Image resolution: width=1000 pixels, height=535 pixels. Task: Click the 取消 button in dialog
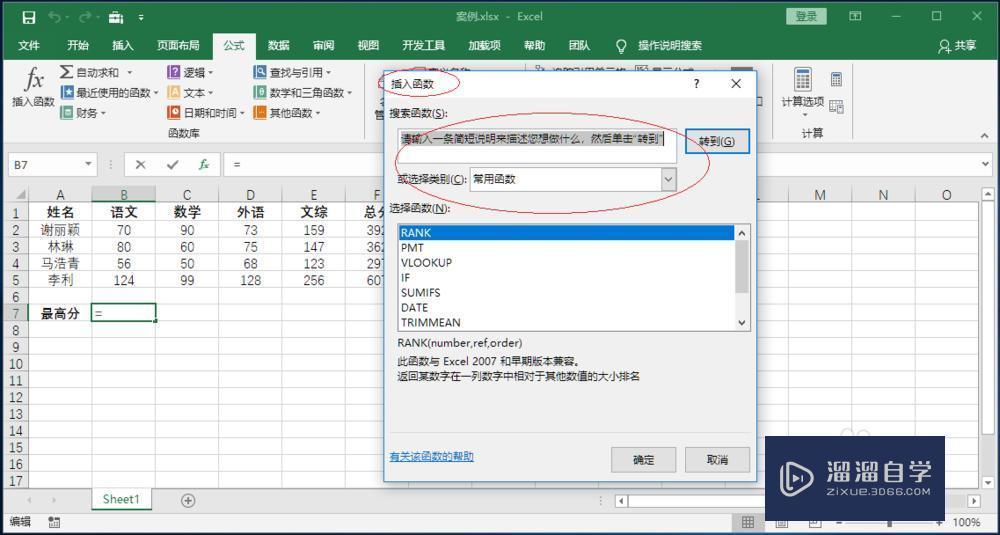(717, 460)
